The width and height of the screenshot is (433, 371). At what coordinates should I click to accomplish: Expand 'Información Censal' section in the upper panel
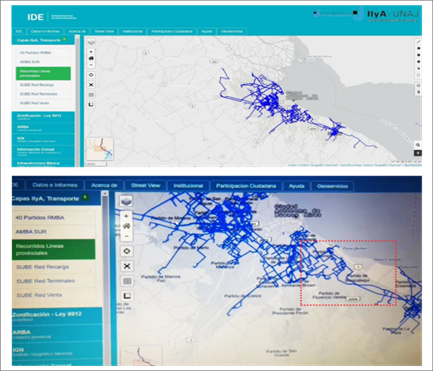[43, 152]
